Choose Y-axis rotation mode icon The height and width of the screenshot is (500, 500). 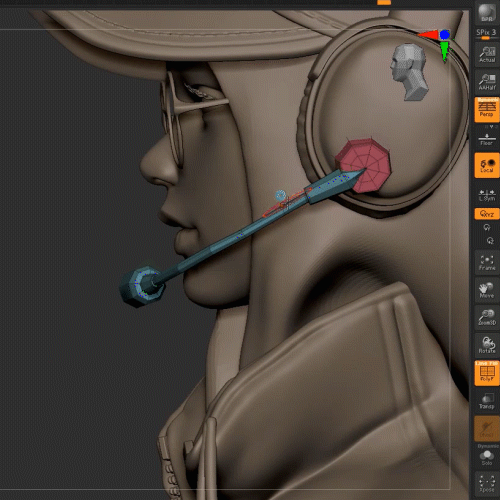[487, 228]
